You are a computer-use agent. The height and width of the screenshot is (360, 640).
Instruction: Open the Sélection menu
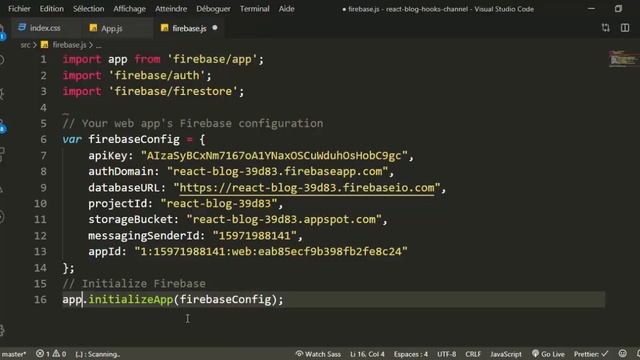coord(89,9)
